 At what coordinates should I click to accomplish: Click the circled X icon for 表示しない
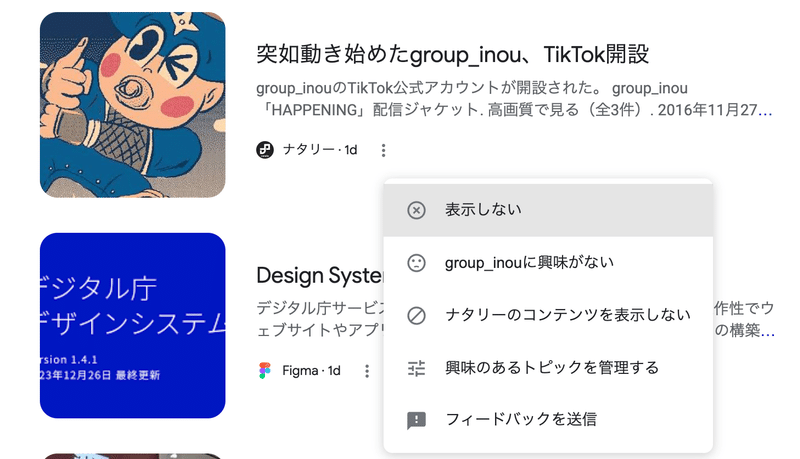416,210
